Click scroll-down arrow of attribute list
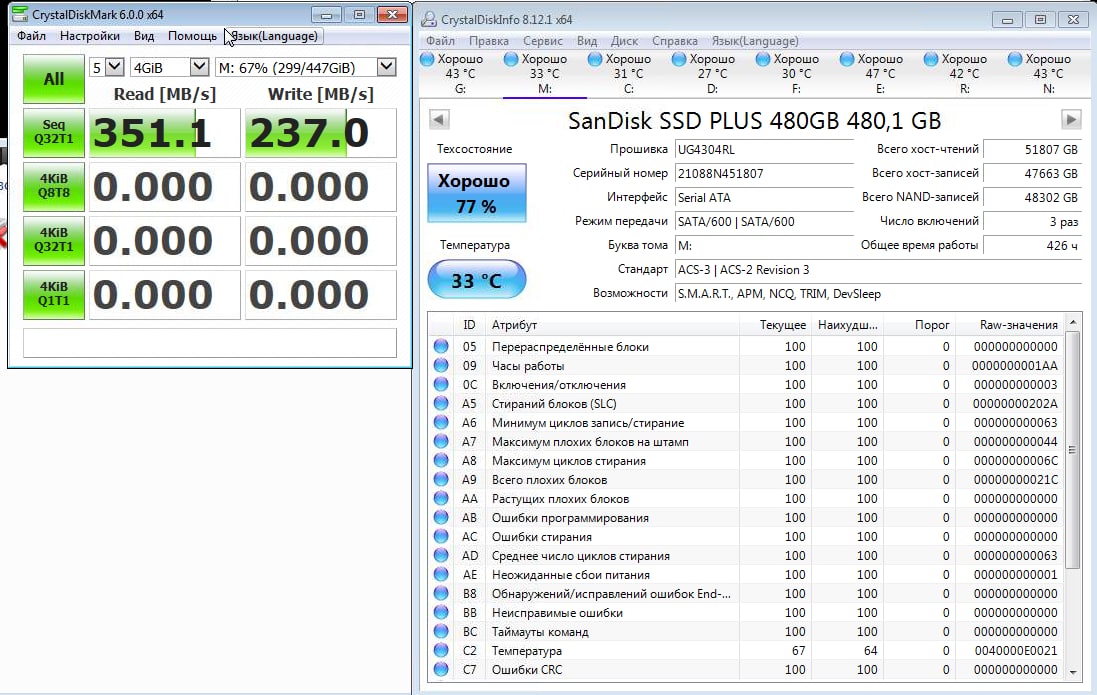Screen dimensions: 1097x695 pos(1073,672)
